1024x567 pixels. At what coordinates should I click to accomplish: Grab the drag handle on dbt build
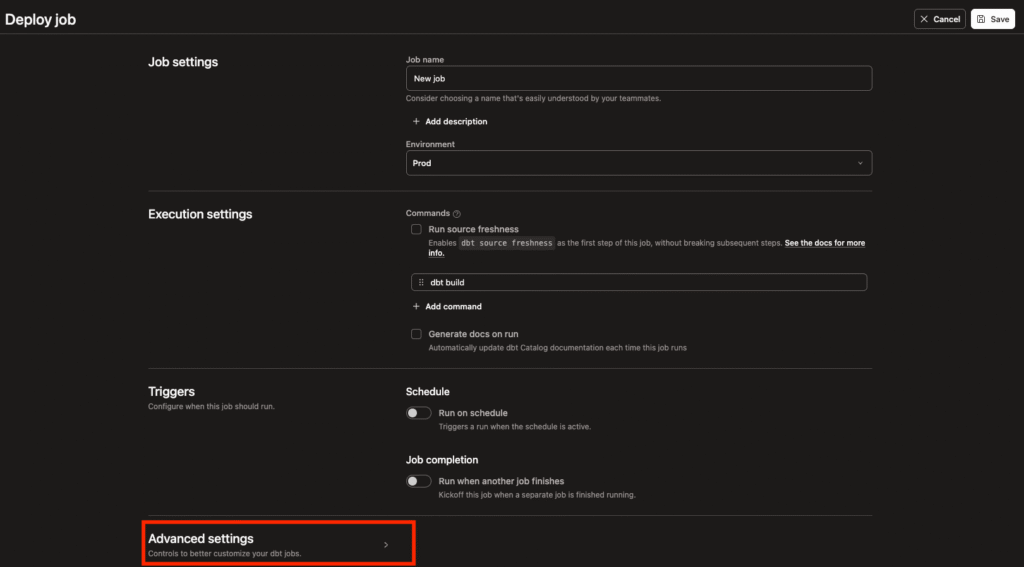coord(421,283)
